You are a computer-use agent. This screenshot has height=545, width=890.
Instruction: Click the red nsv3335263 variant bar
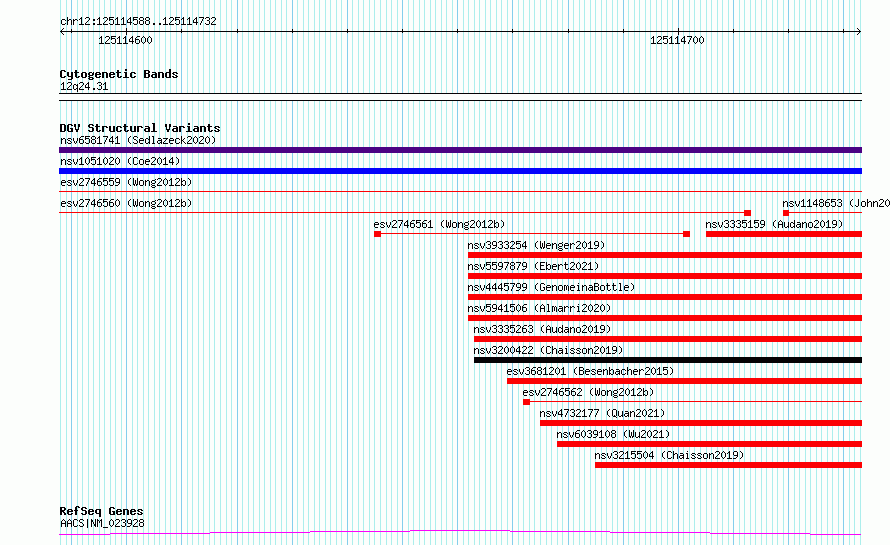click(668, 339)
